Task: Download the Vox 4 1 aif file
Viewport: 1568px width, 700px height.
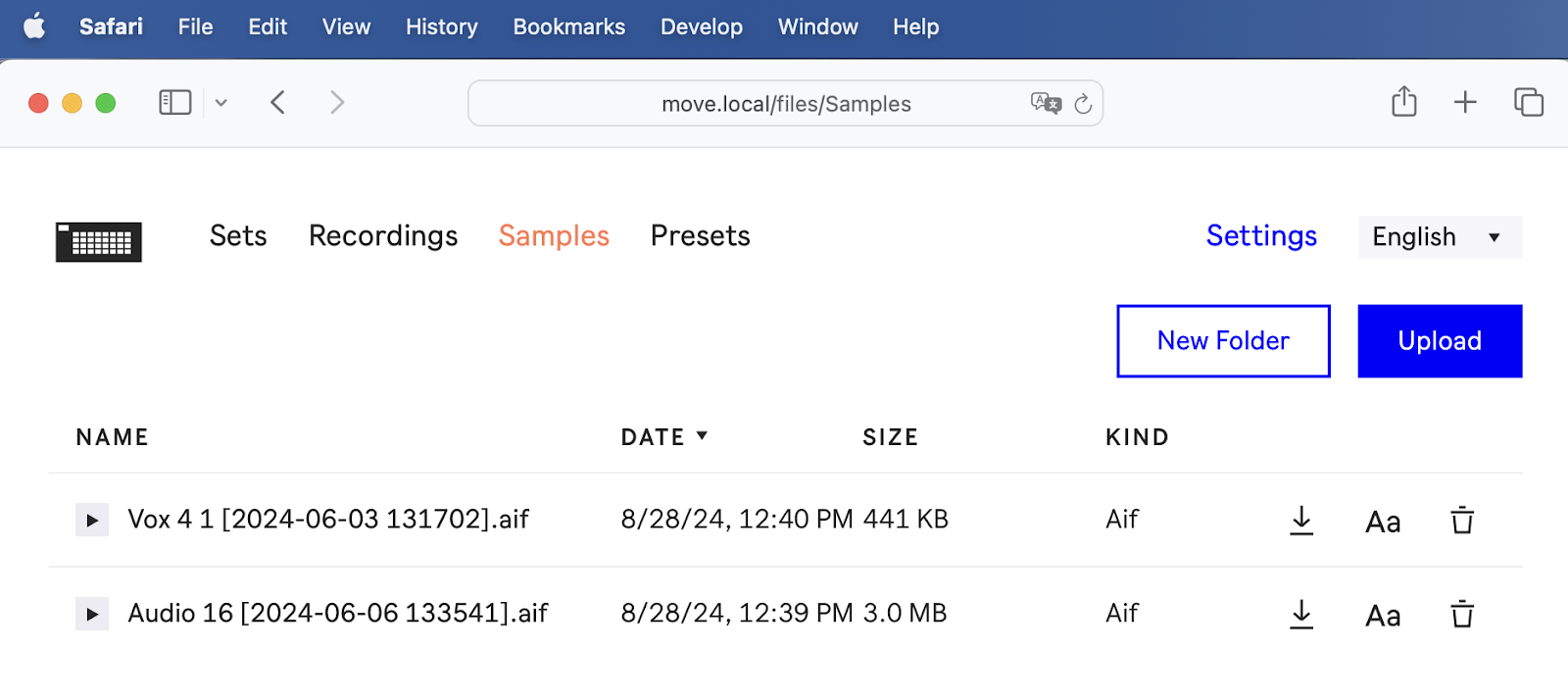Action: click(x=1301, y=520)
